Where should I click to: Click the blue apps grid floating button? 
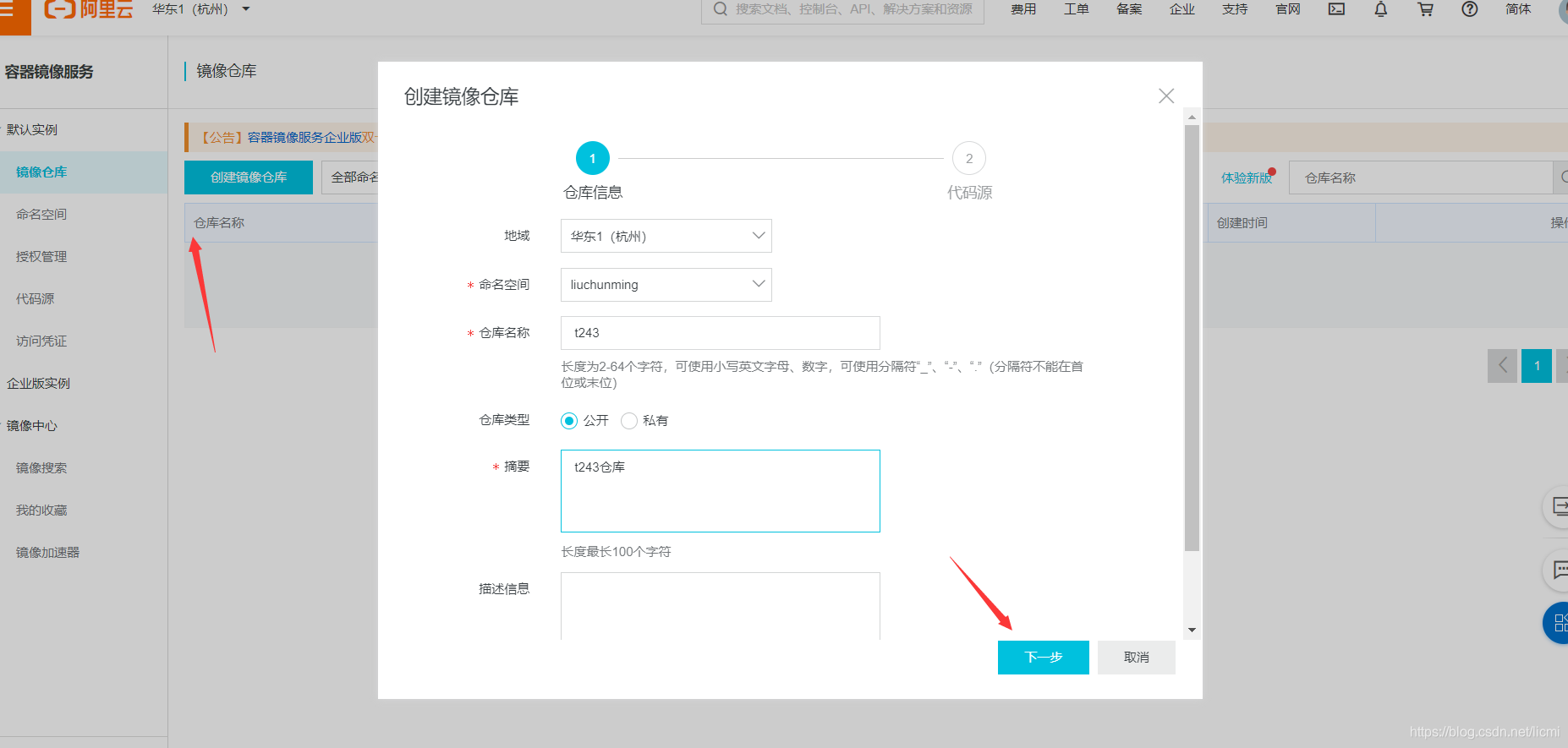click(x=1557, y=623)
